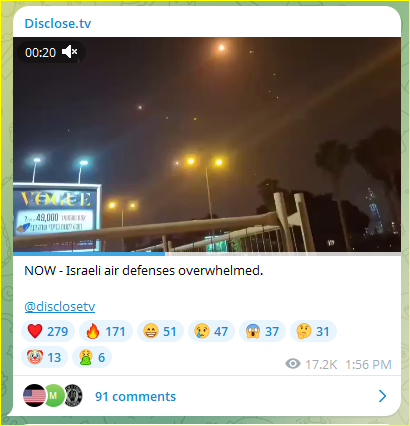Click the US flag commenter avatar
The height and width of the screenshot is (426, 410).
(34, 396)
